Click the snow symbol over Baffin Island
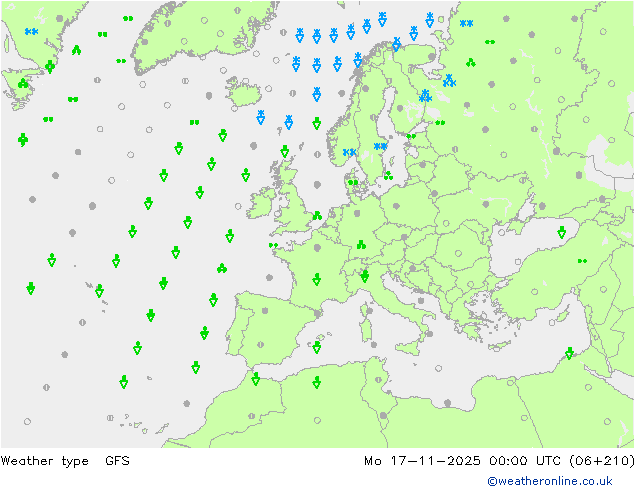Image resolution: width=634 pixels, height=490 pixels. [32, 32]
